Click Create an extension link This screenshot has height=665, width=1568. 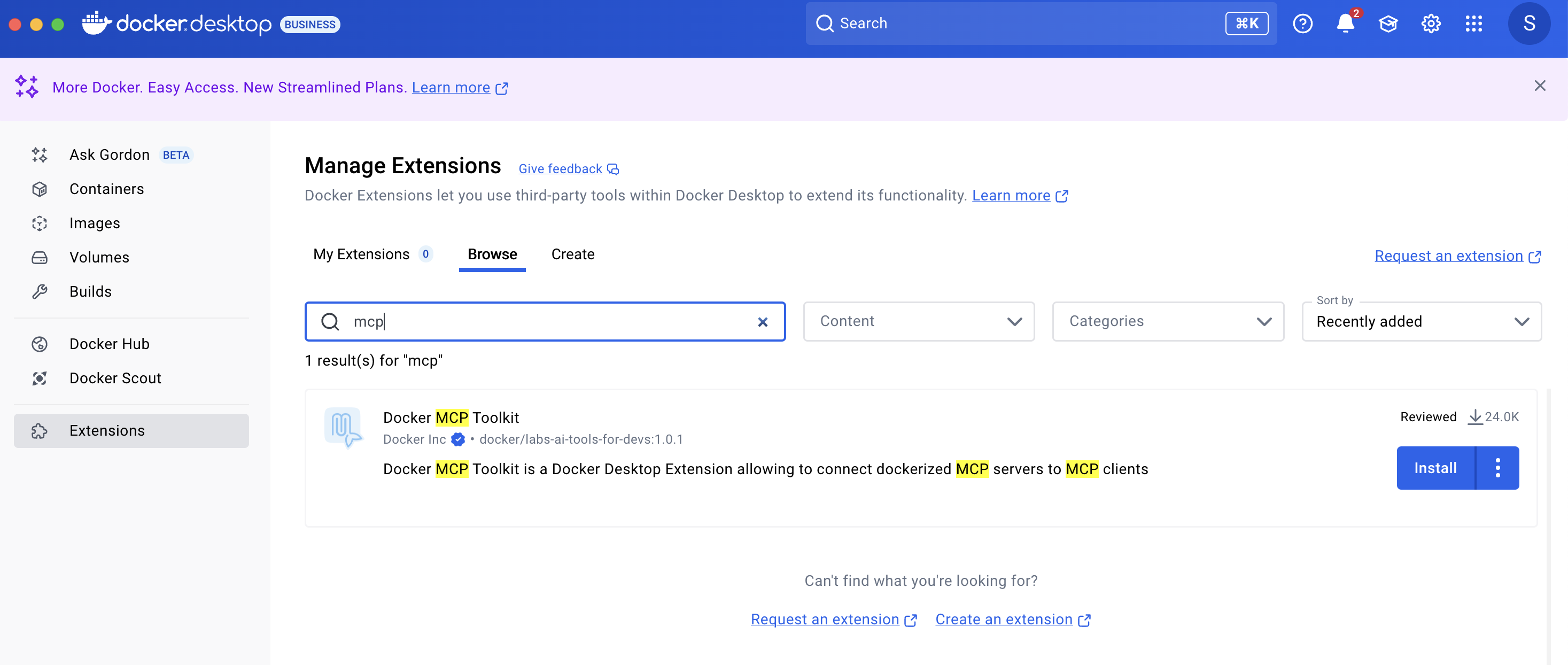pyautogui.click(x=1012, y=620)
